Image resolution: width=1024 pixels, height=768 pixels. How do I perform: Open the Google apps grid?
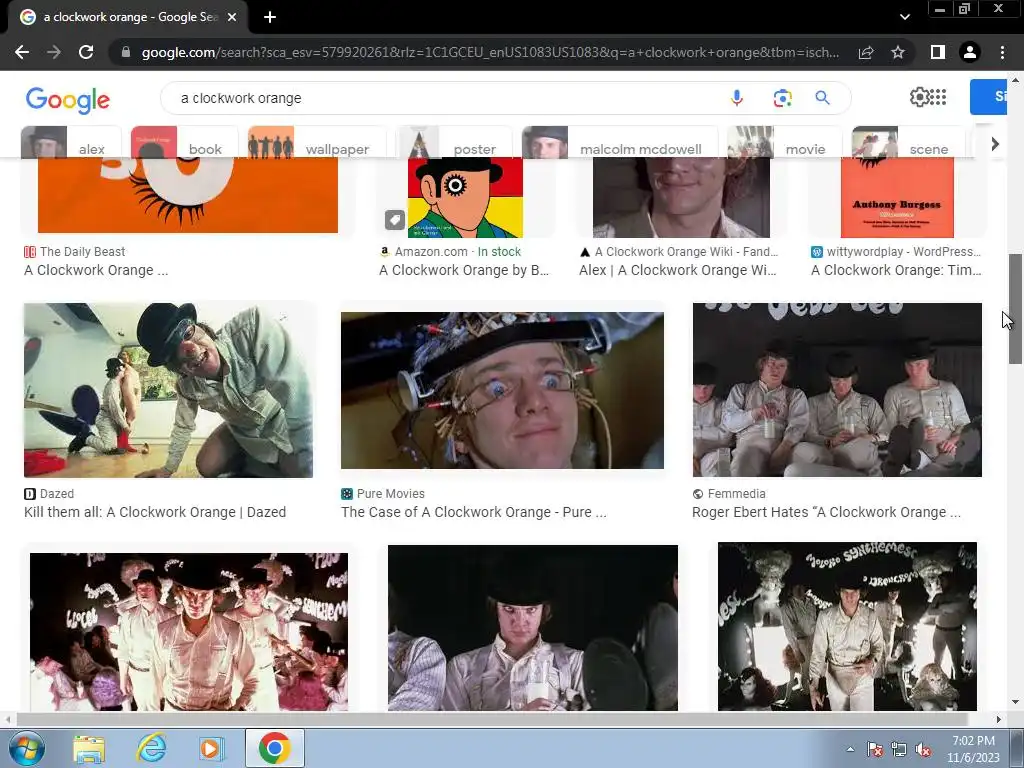coord(938,97)
